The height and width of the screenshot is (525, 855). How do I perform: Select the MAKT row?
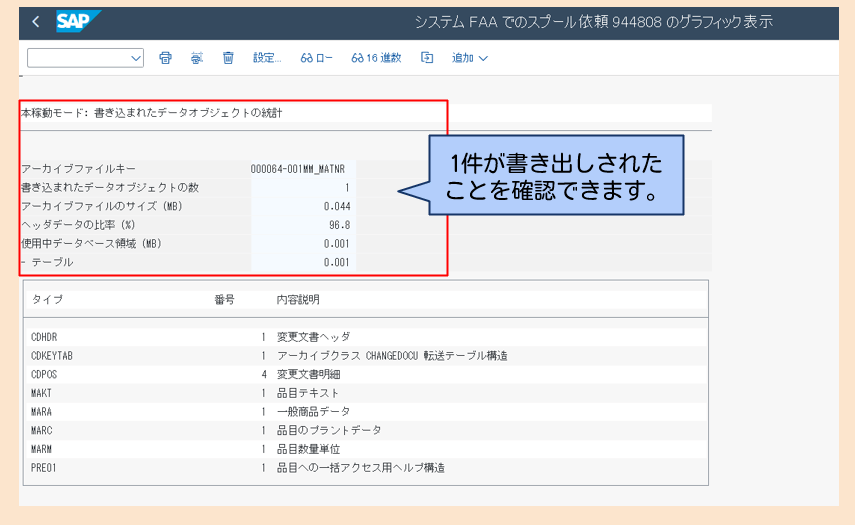click(366, 393)
